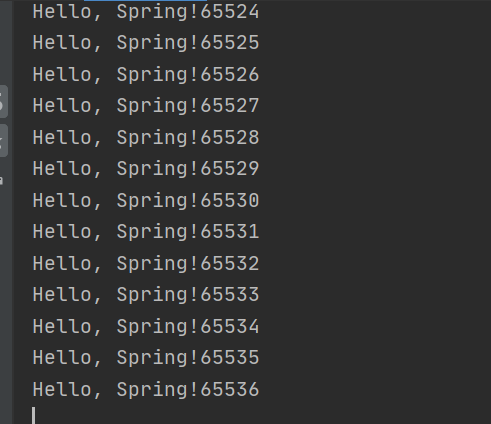Click console line Hello, Spring!65528
Screen dimensions: 491x424
coord(146,137)
